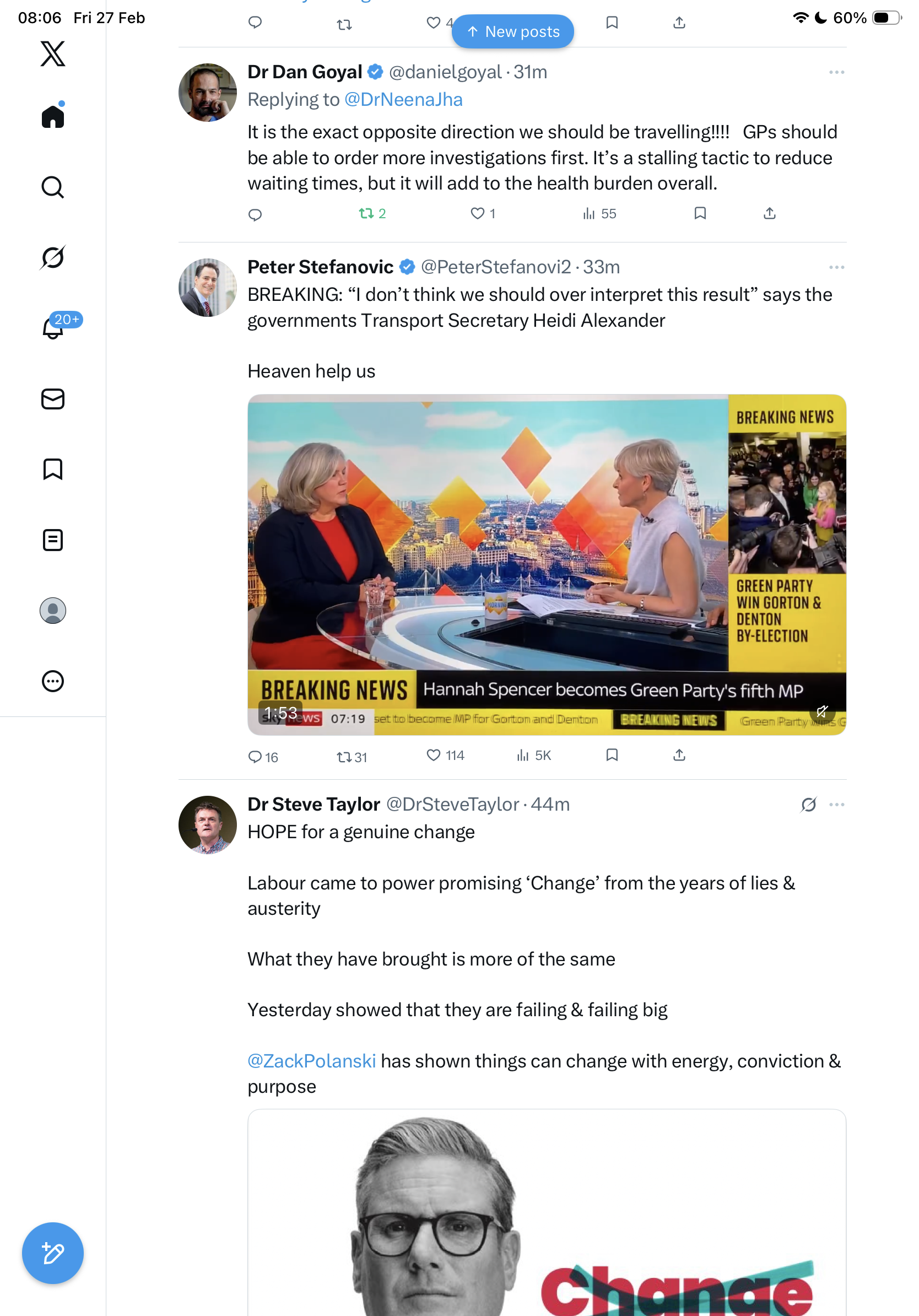Unmute the Sky News video
Screen dimensions: 919x1316
[x=822, y=712]
